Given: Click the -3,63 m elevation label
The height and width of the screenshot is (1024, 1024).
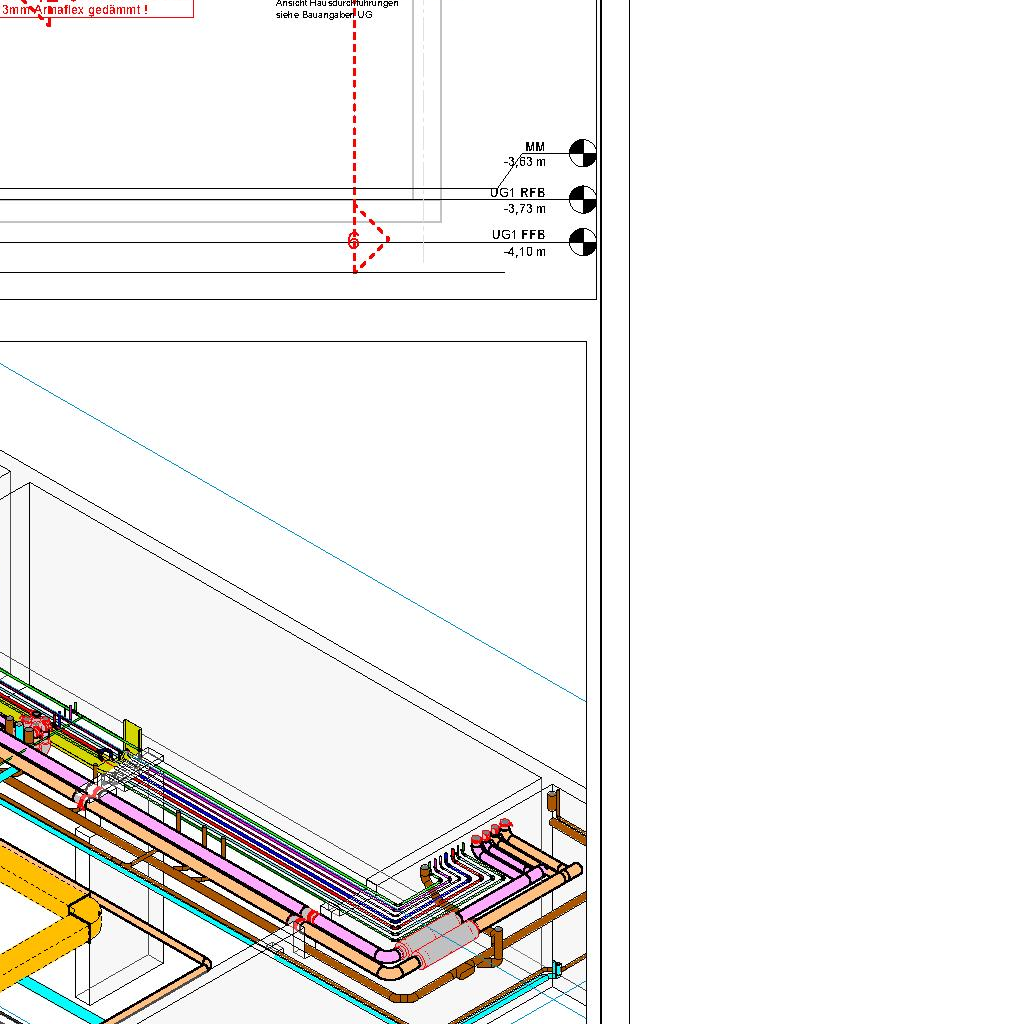Looking at the screenshot, I should coord(525,162).
